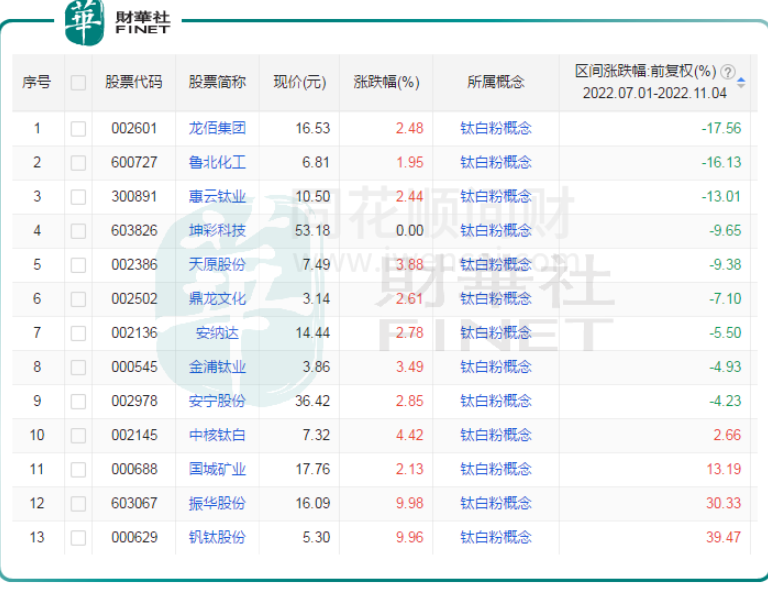Open stock link 安宁股份

point(217,401)
